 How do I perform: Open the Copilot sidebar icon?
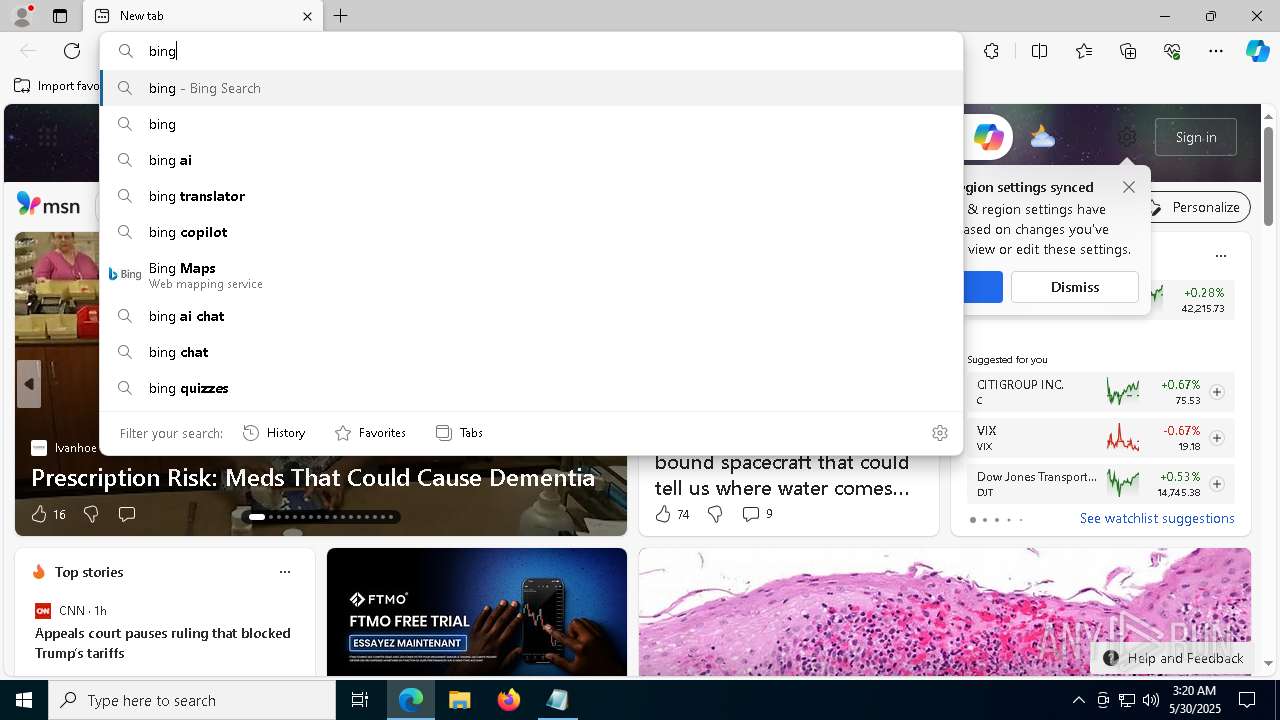(x=1257, y=51)
